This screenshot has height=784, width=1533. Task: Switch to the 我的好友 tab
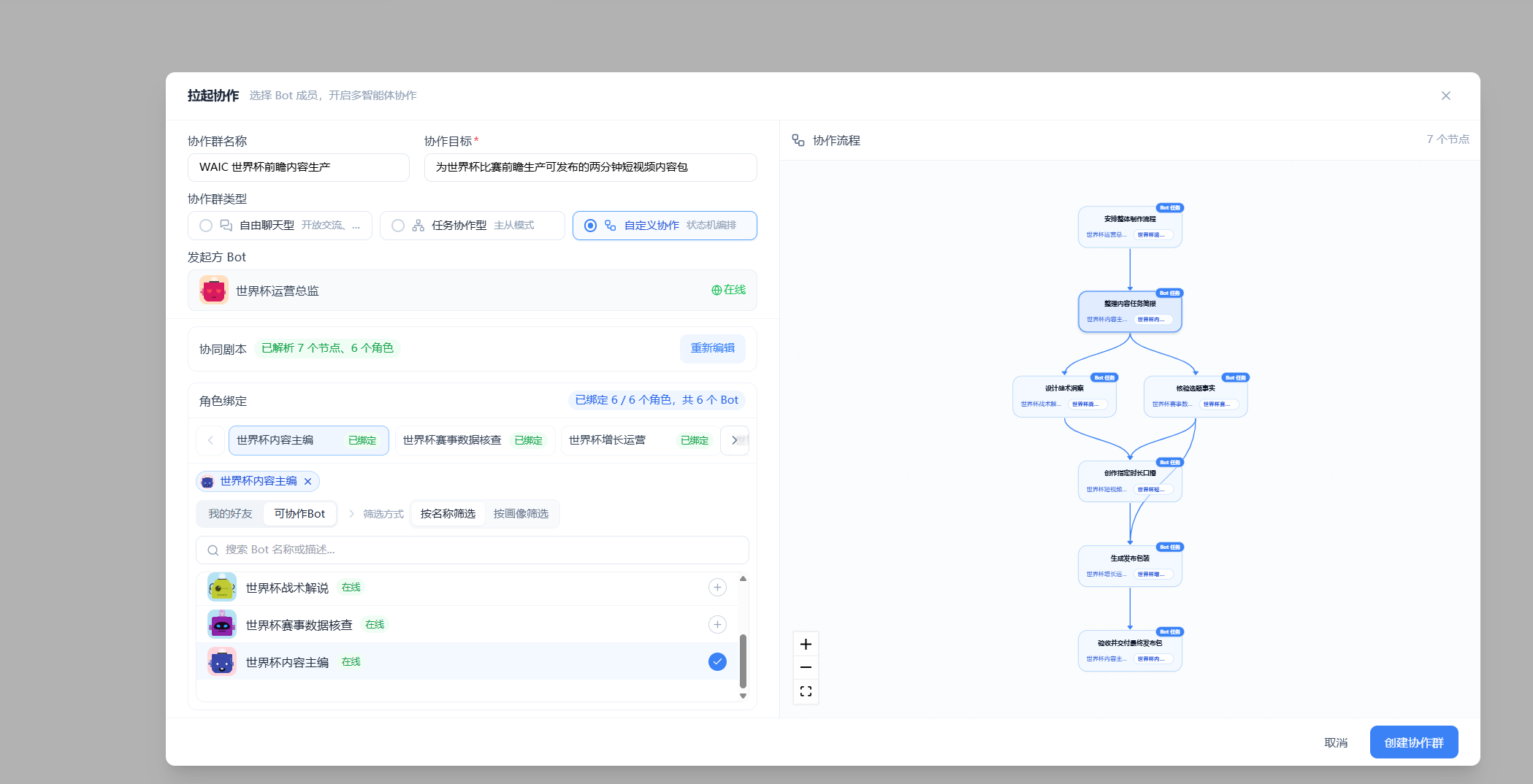(x=230, y=514)
